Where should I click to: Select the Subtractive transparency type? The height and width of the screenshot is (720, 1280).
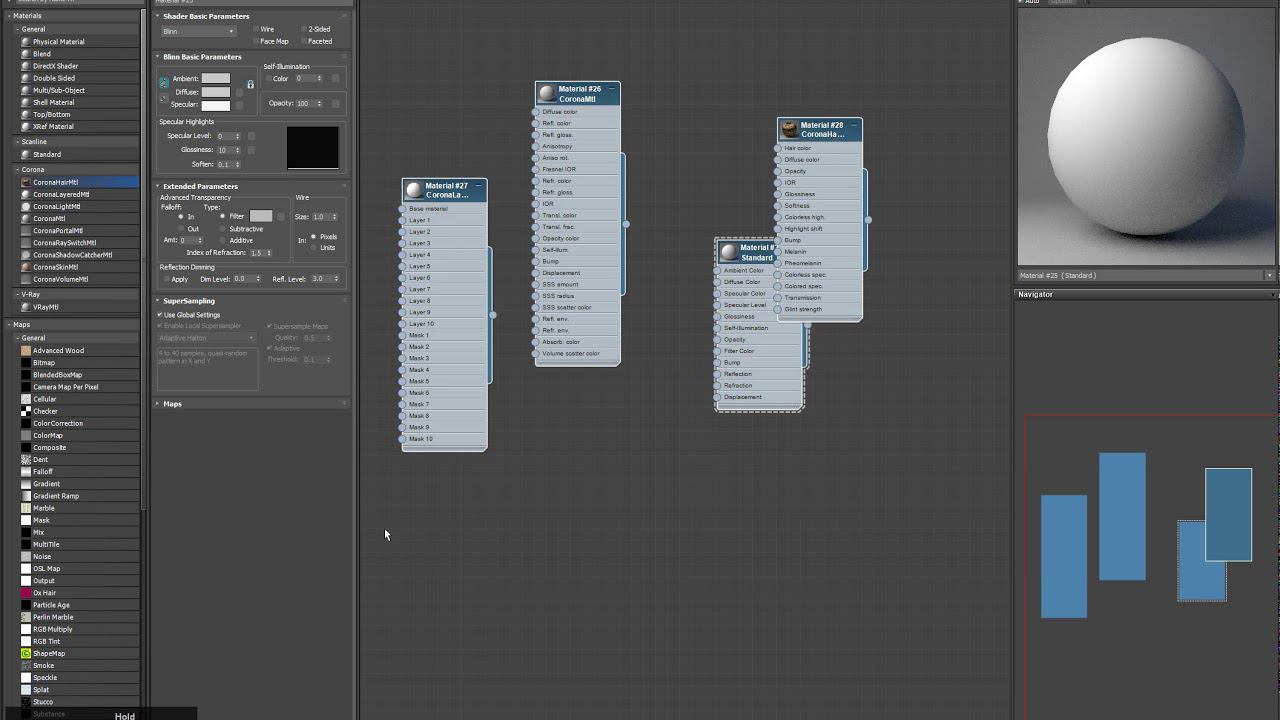[222, 229]
